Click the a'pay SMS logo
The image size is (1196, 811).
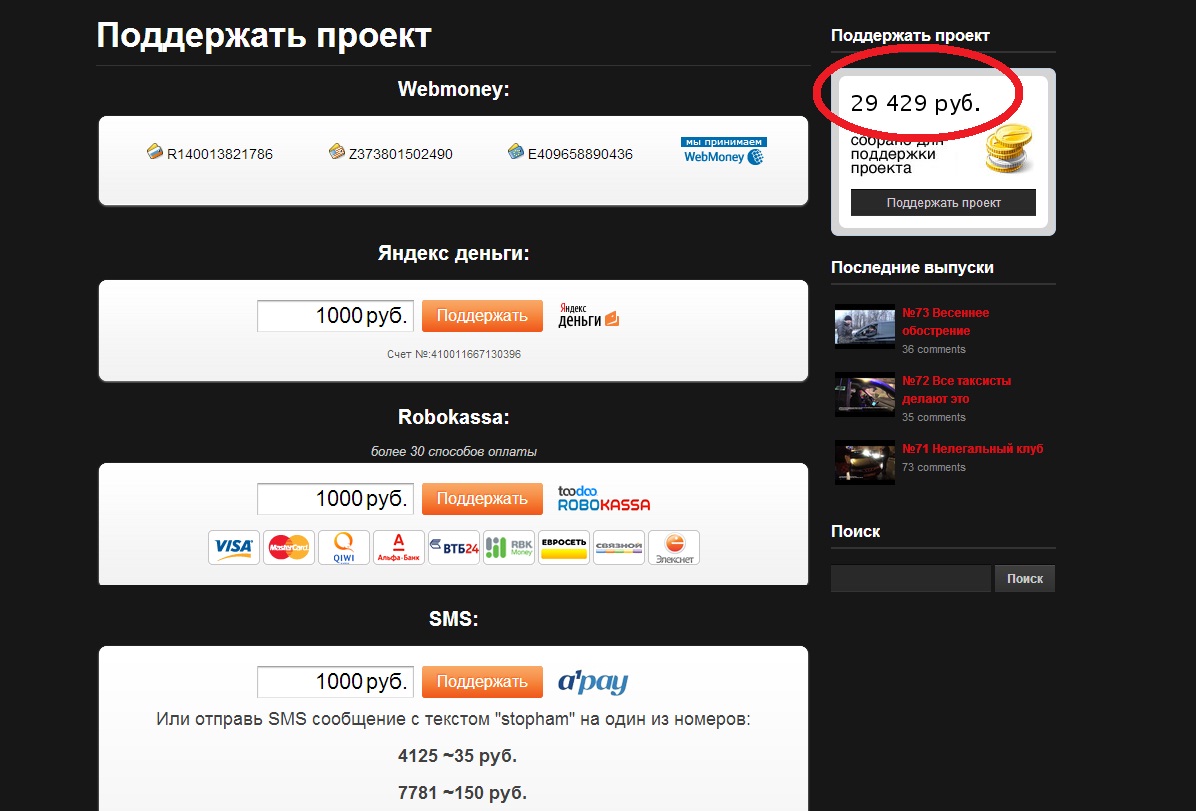point(593,682)
